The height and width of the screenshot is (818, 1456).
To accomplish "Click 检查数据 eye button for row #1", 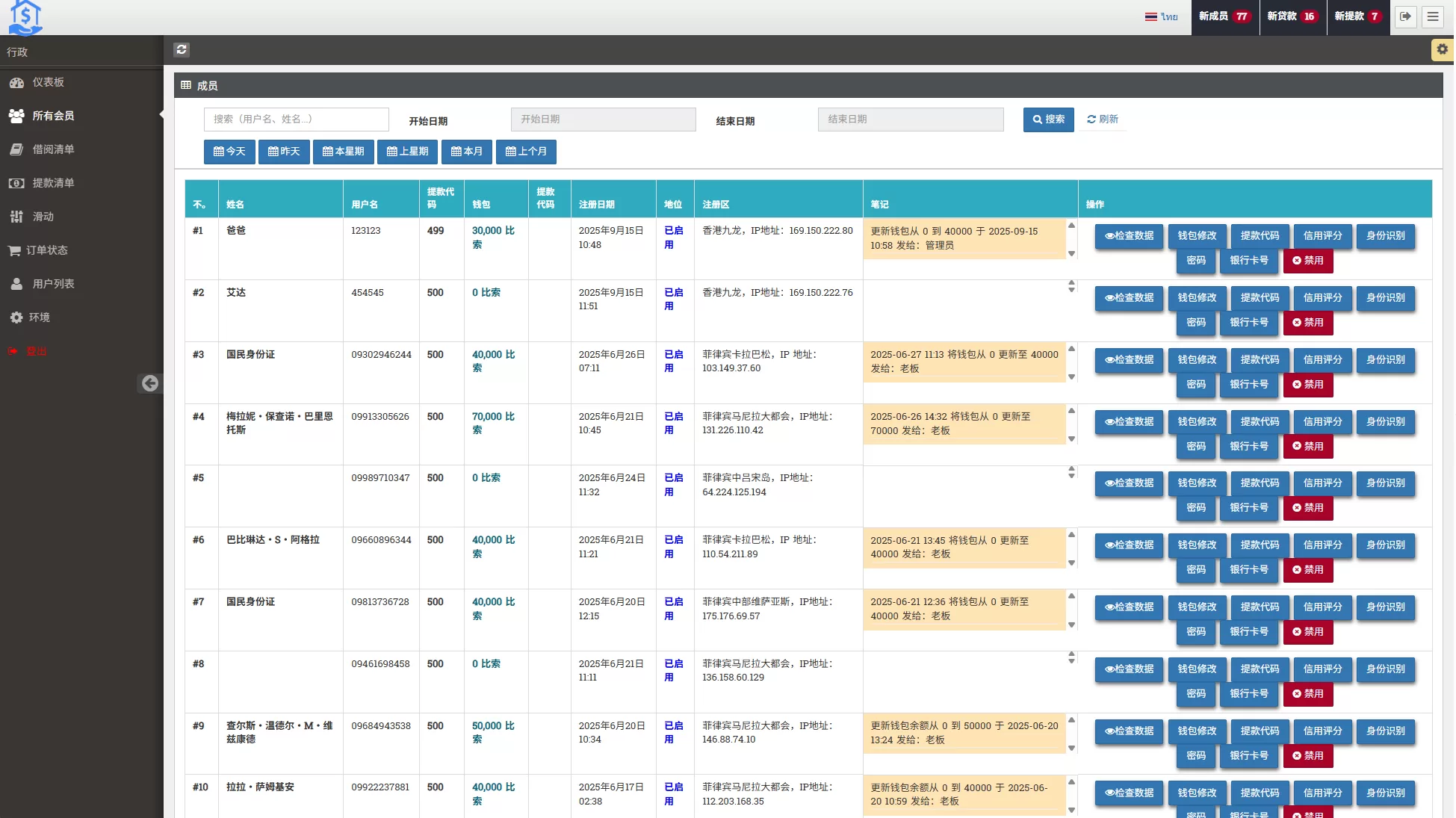I will (x=1129, y=236).
